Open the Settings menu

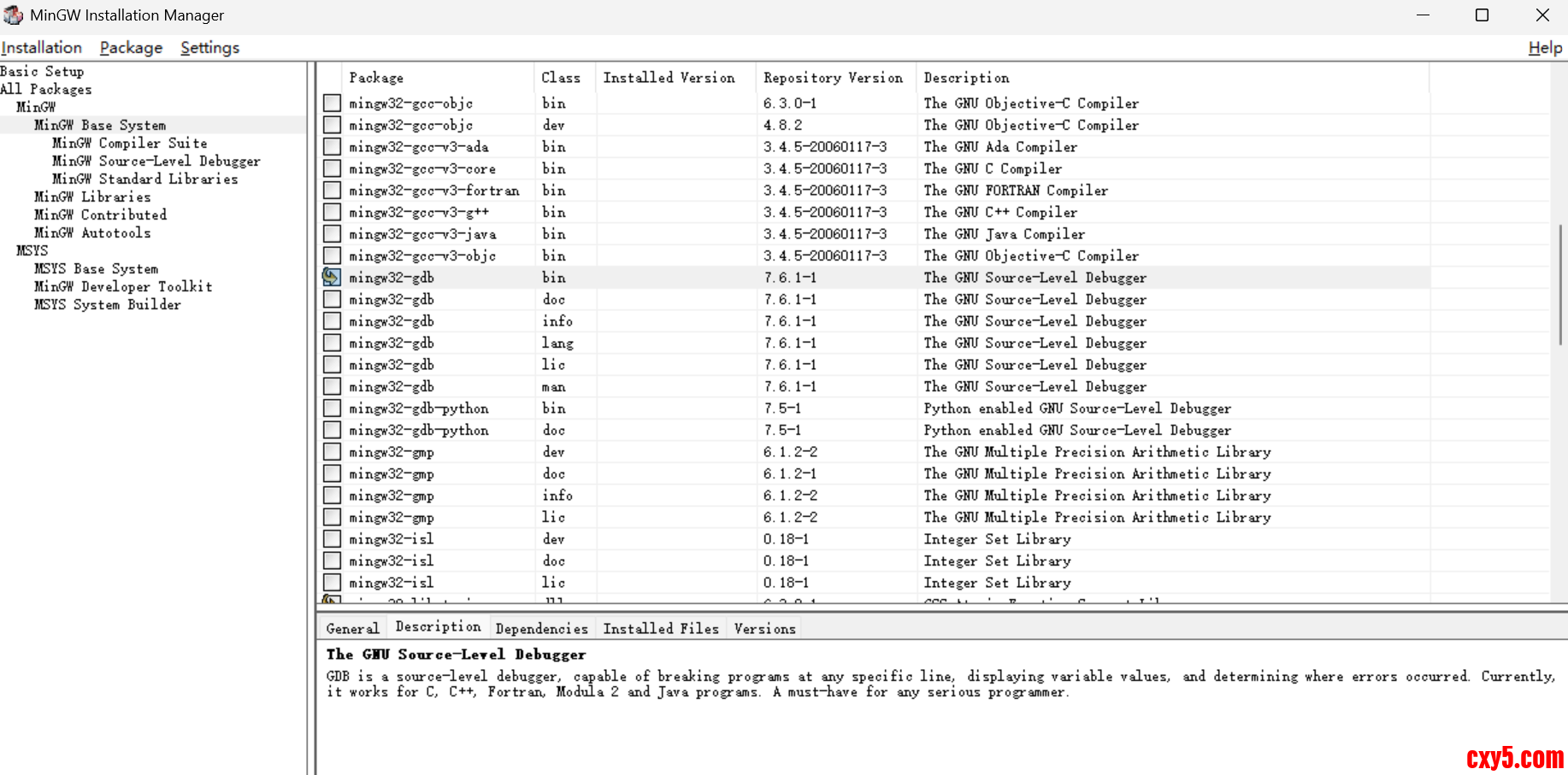click(209, 48)
